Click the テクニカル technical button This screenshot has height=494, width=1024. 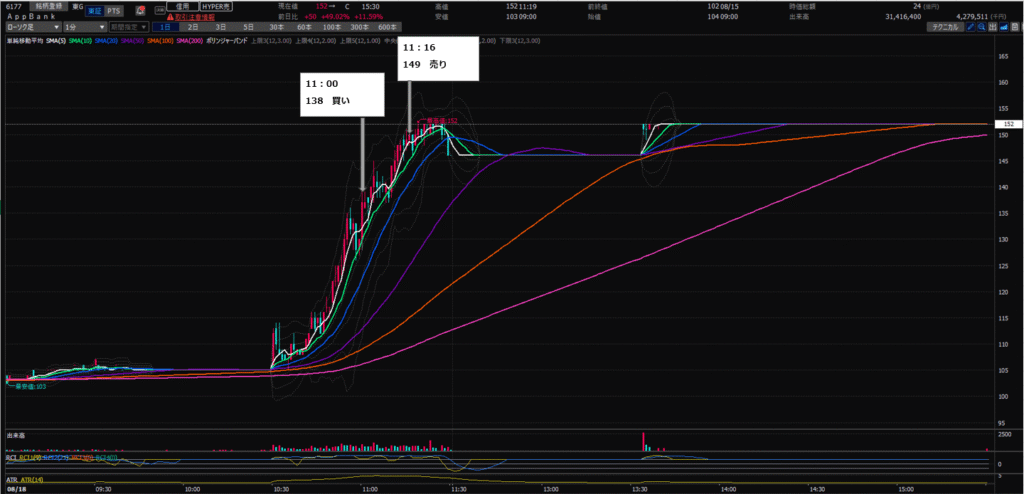(946, 27)
